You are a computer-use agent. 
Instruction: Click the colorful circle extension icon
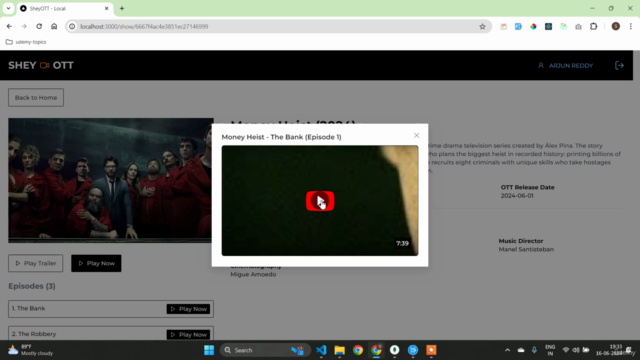pyautogui.click(x=533, y=27)
